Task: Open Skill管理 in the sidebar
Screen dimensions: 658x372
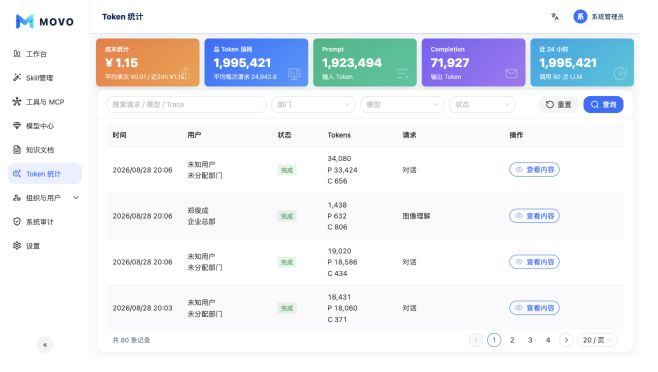Action: pyautogui.click(x=45, y=78)
